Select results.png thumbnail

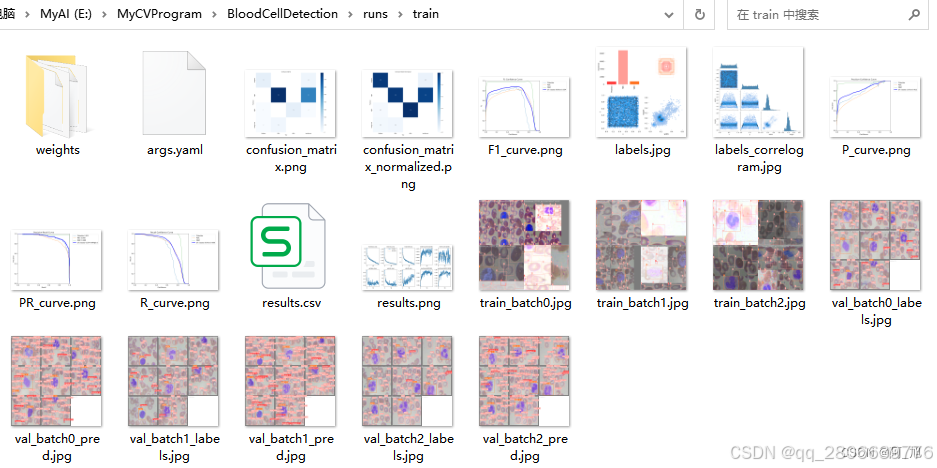pyautogui.click(x=408, y=267)
